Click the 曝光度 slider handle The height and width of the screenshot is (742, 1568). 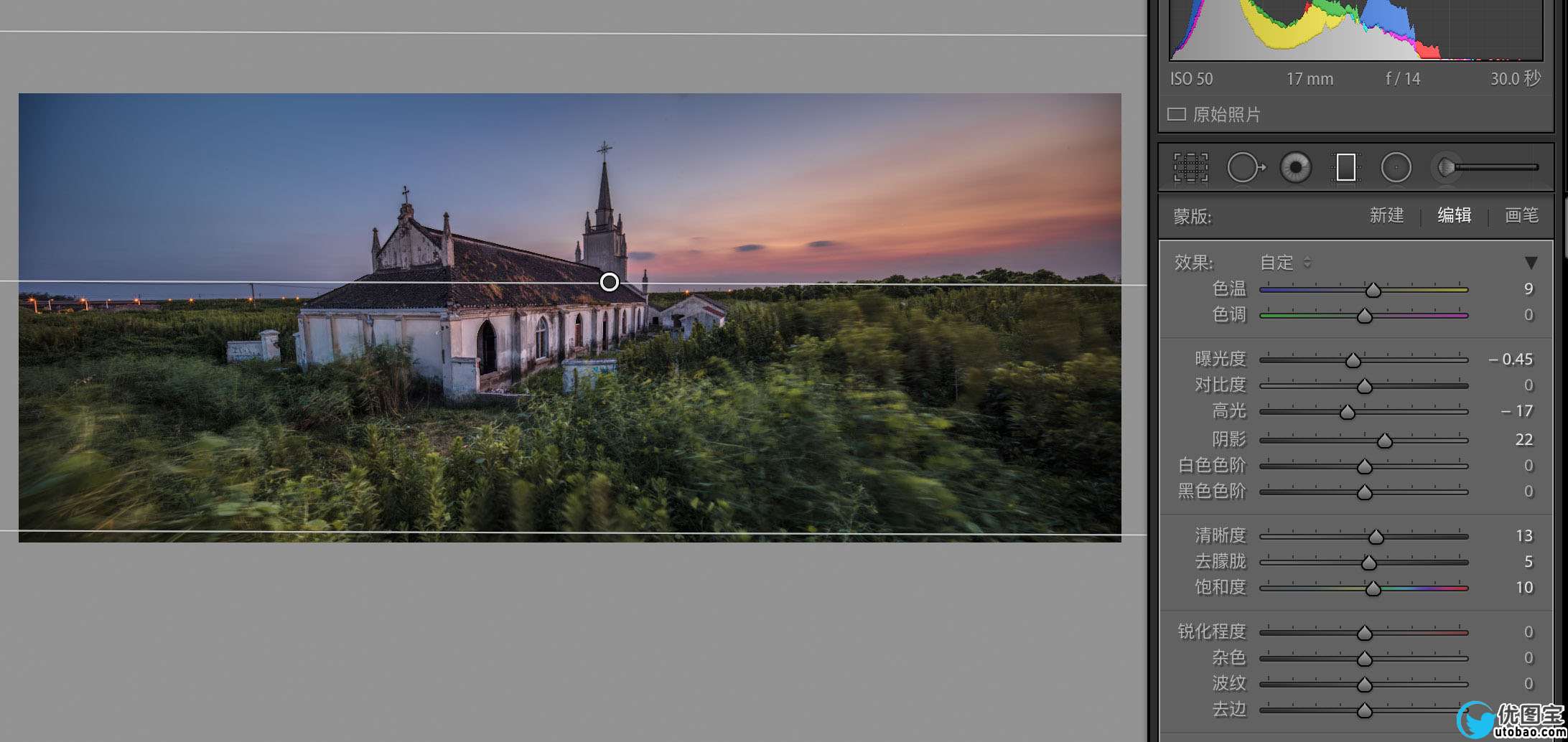[x=1353, y=360]
